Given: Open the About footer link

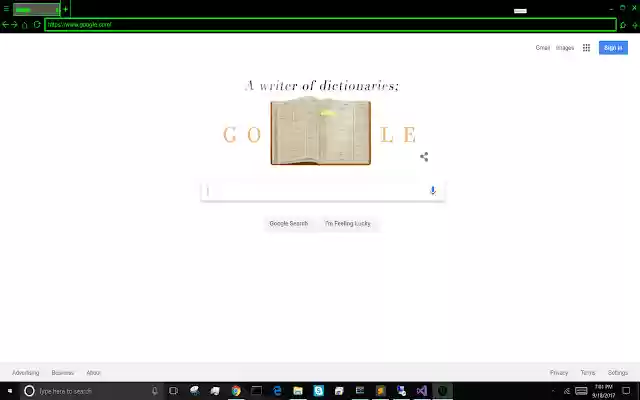Looking at the screenshot, I should pyautogui.click(x=93, y=373).
